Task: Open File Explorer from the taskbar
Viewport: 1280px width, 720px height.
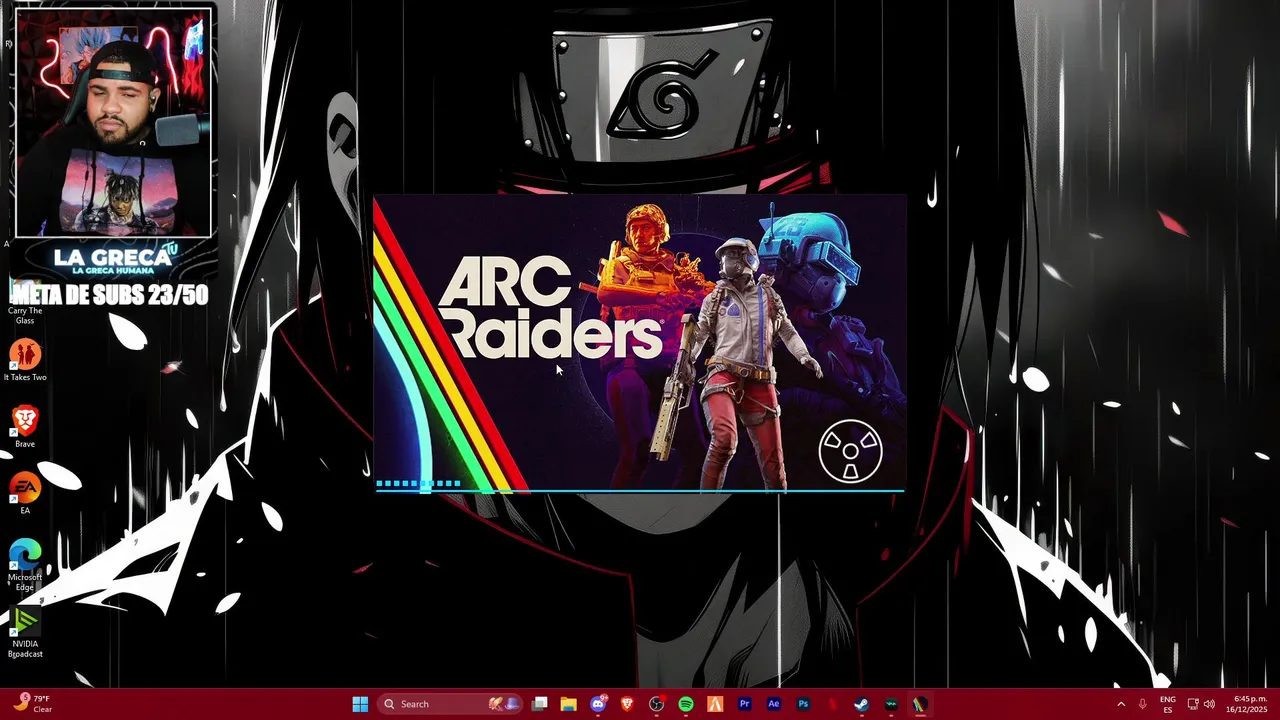Action: pyautogui.click(x=569, y=704)
